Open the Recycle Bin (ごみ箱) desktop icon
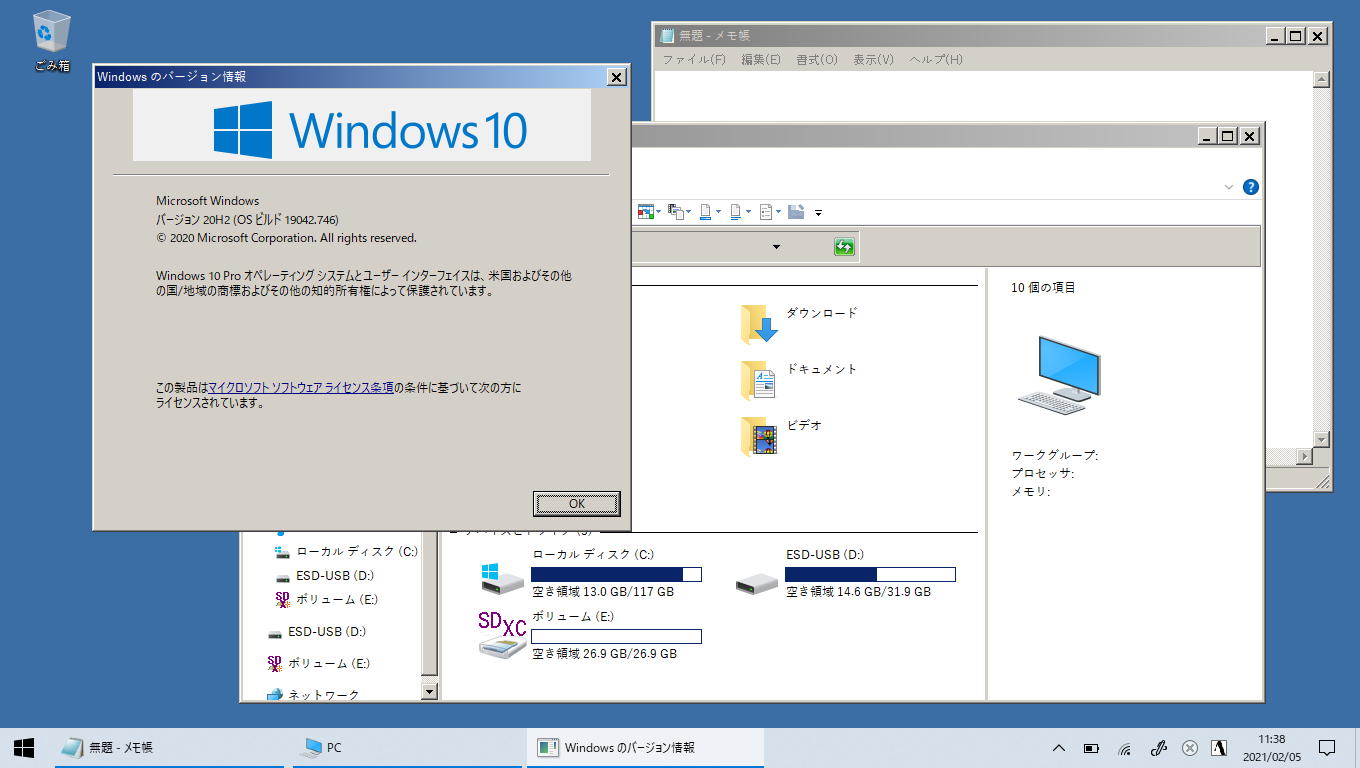 point(51,41)
